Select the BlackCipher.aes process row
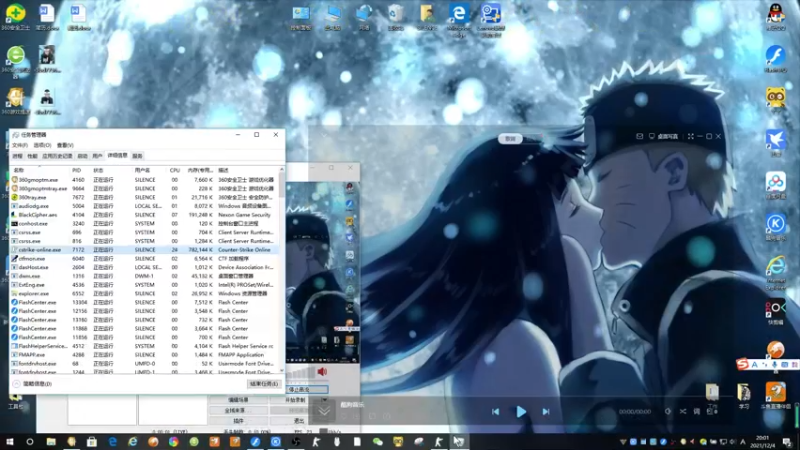The width and height of the screenshot is (800, 450). pyautogui.click(x=145, y=215)
